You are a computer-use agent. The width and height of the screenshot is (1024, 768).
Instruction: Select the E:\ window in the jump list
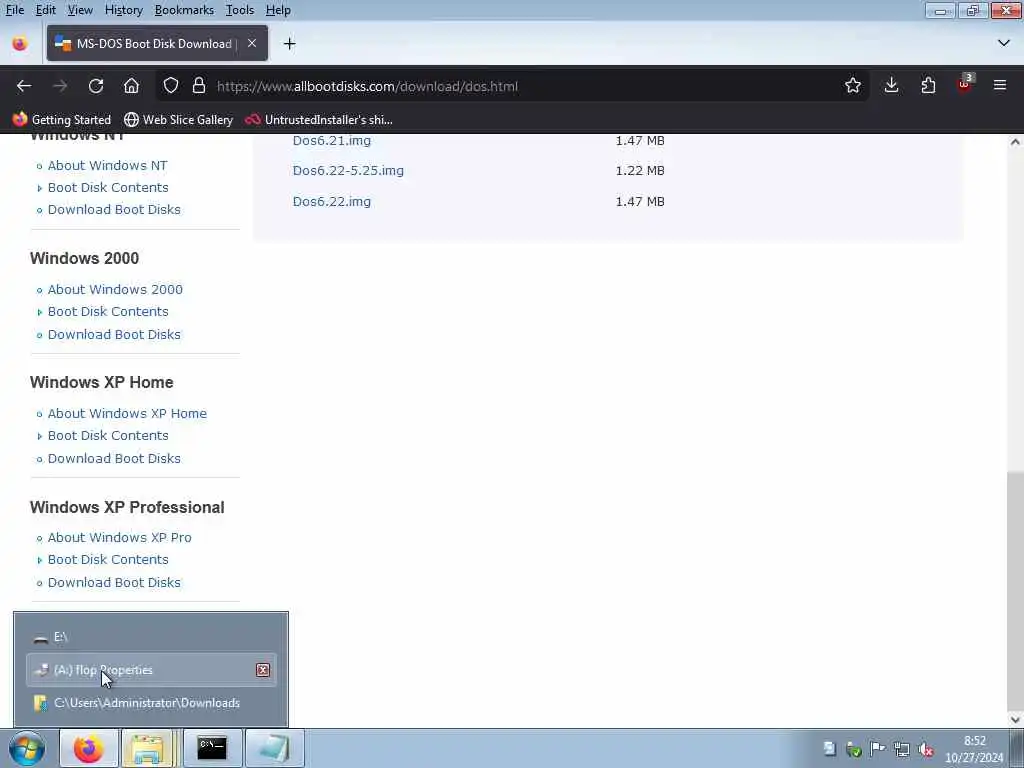tap(151, 637)
